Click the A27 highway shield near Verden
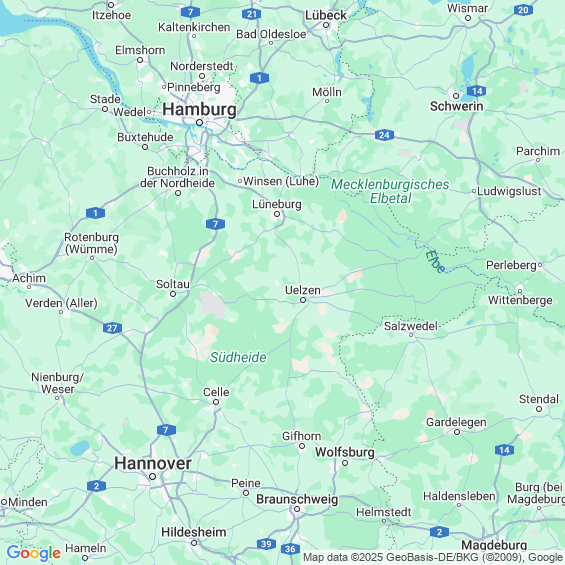Screen dimensions: 565x565 click(112, 328)
